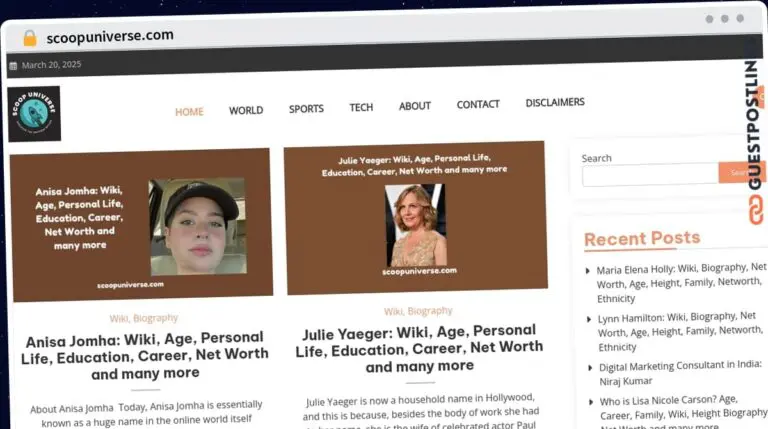
Task: Select the TECH navigation item
Action: click(x=361, y=107)
